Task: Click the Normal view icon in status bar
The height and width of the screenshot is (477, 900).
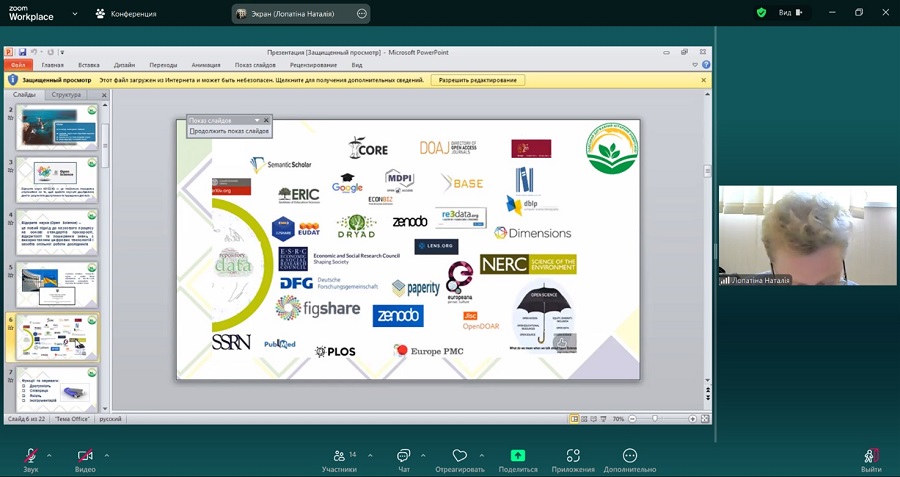Action: [574, 419]
